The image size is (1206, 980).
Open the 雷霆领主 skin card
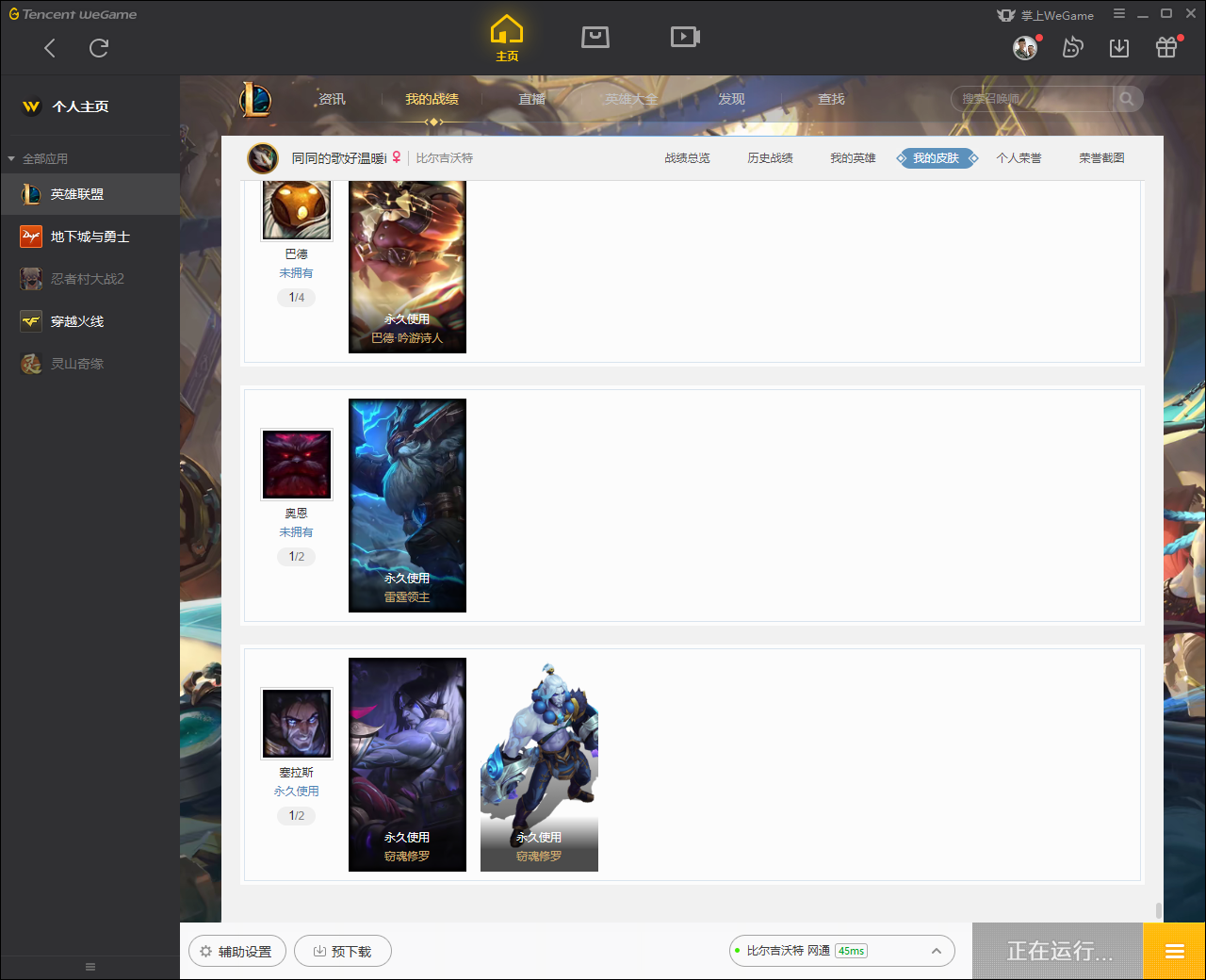click(407, 505)
